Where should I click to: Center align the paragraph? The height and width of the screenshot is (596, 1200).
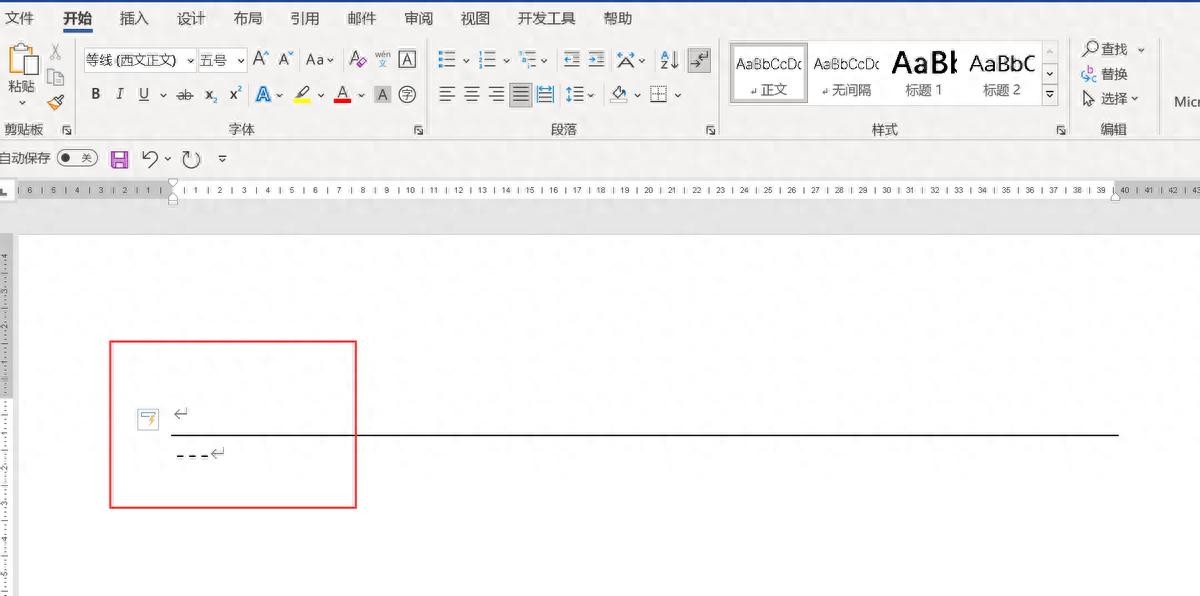coord(471,94)
